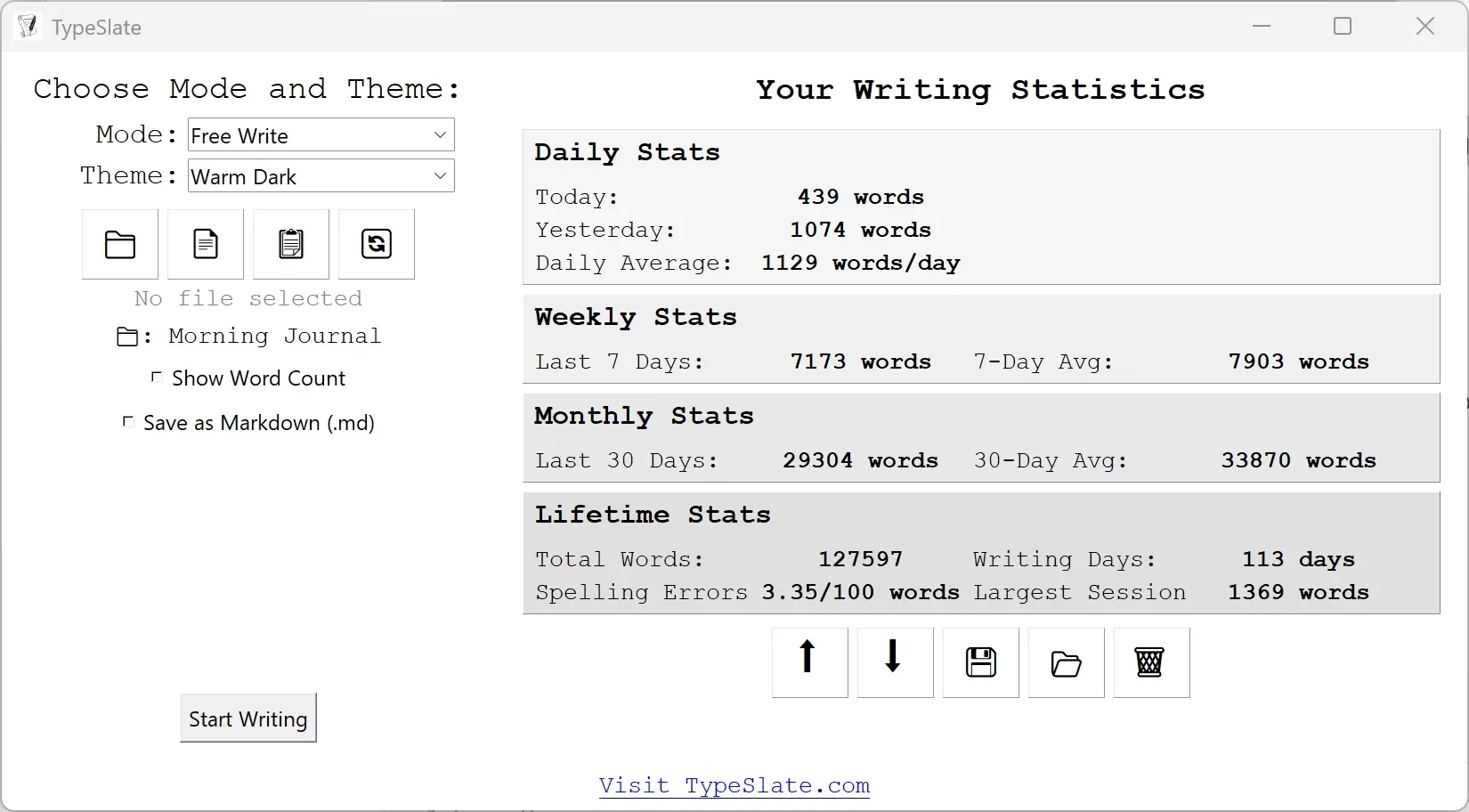Open the Mode dropdown showing Free Write
The width and height of the screenshot is (1469, 812).
[x=321, y=135]
